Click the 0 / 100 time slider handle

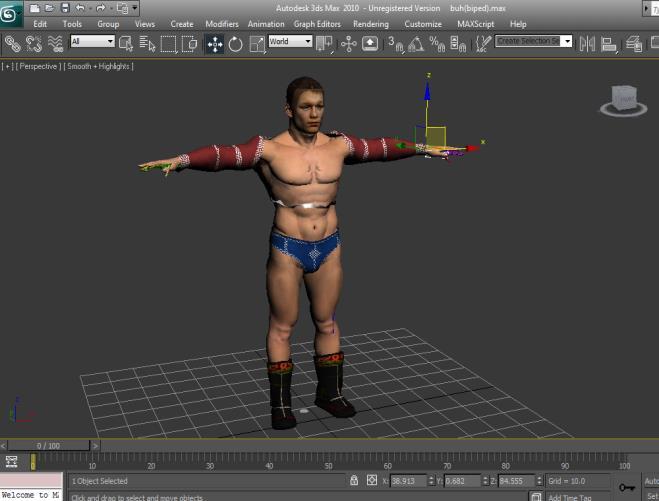point(48,446)
